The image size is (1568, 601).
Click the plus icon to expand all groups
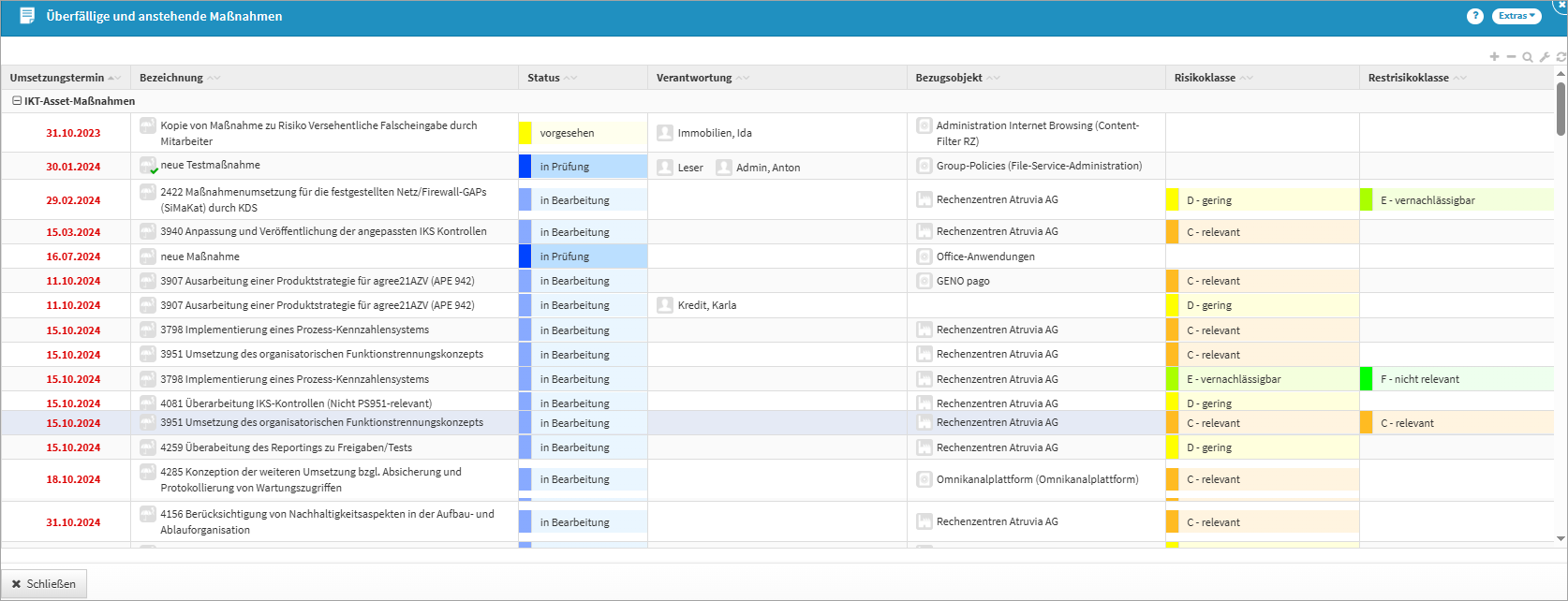coord(1494,57)
